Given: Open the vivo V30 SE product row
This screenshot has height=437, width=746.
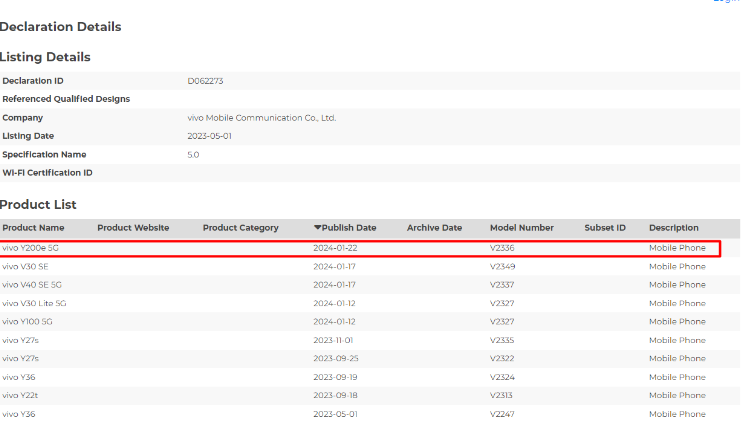Looking at the screenshot, I should click(x=25, y=266).
